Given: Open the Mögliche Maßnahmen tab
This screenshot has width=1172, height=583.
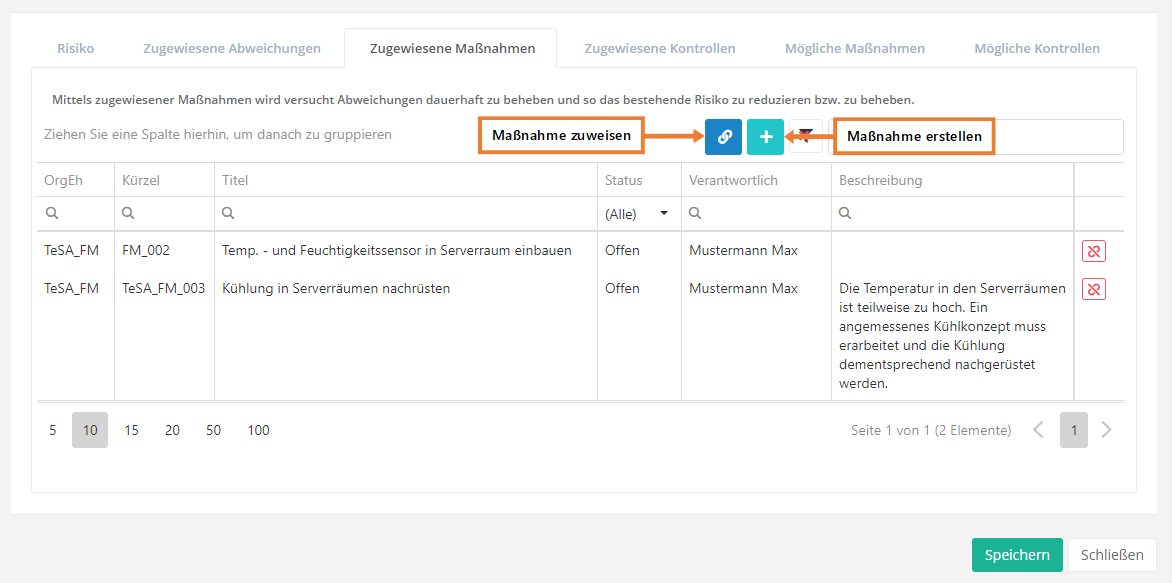Looking at the screenshot, I should point(854,48).
